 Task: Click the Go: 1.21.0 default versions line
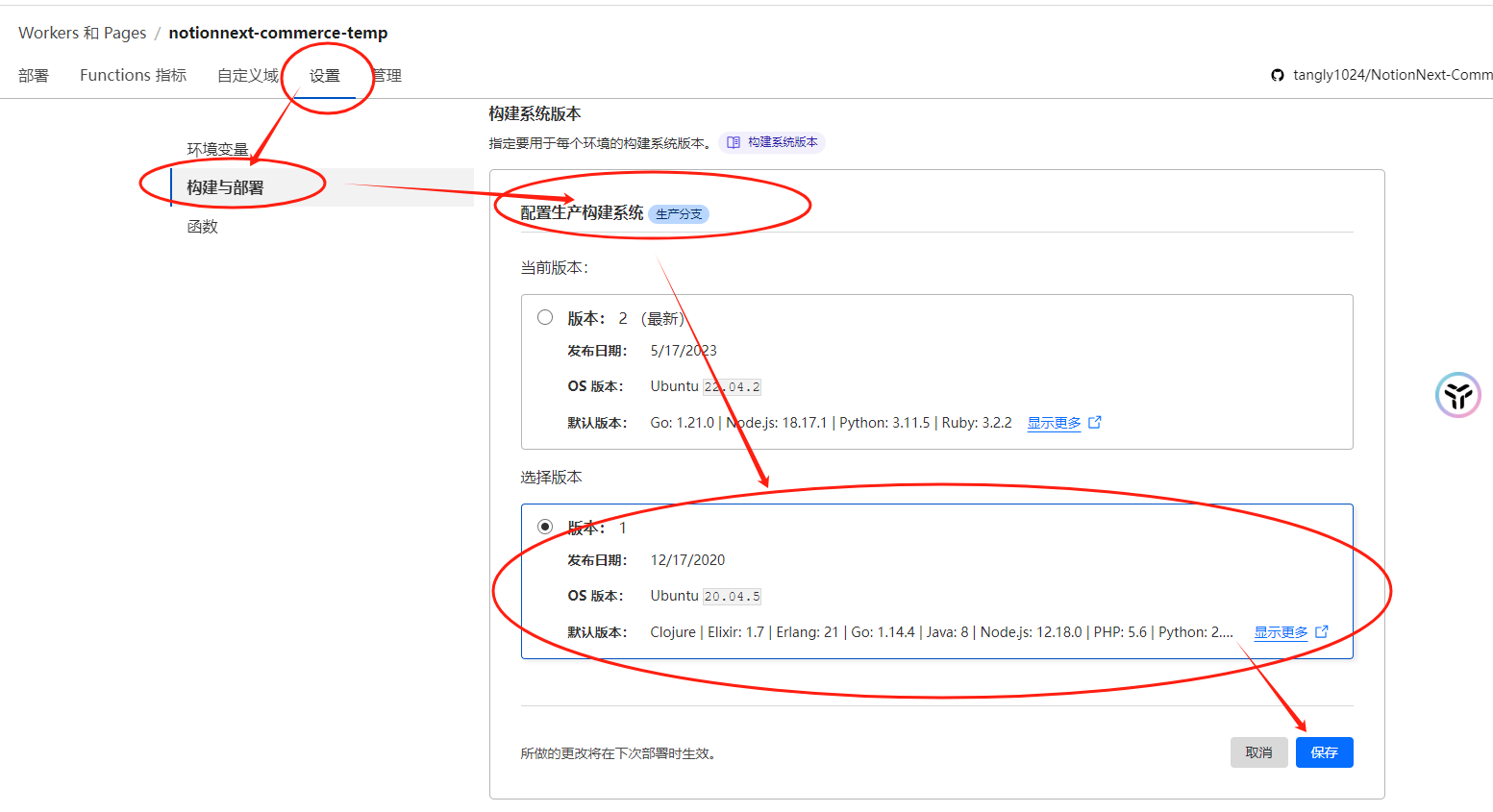(832, 423)
